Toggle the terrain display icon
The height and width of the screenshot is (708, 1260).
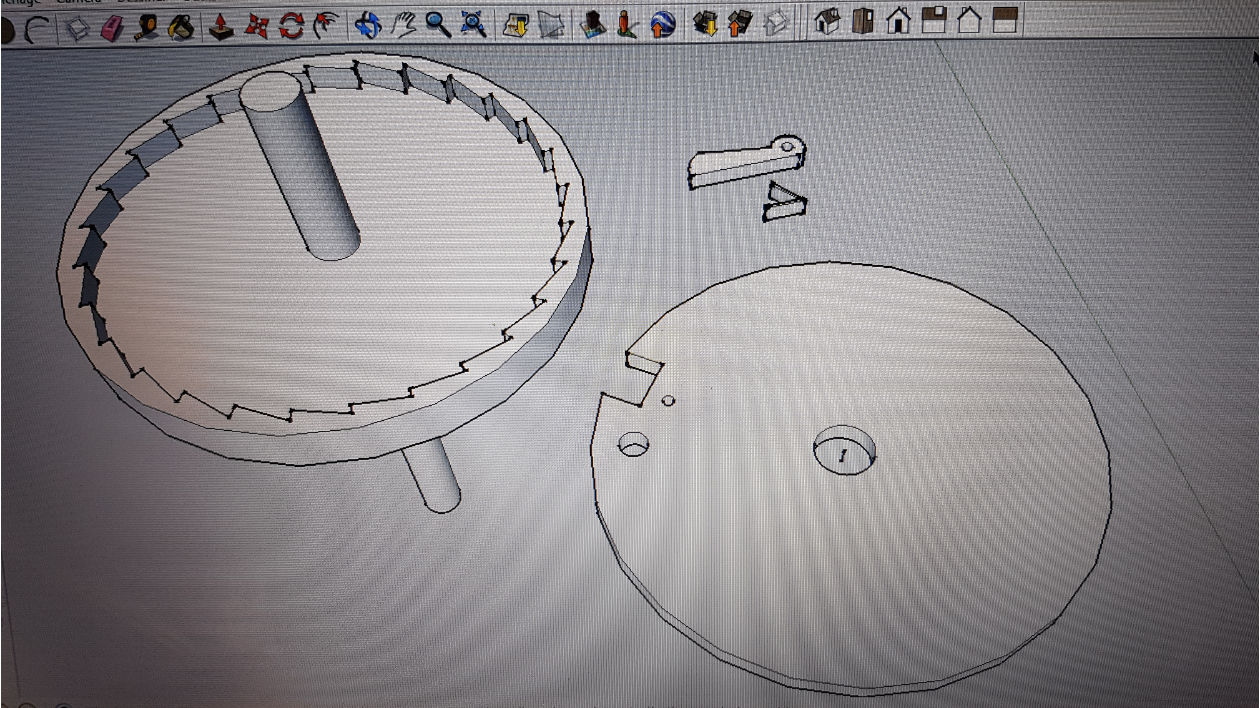(x=550, y=23)
